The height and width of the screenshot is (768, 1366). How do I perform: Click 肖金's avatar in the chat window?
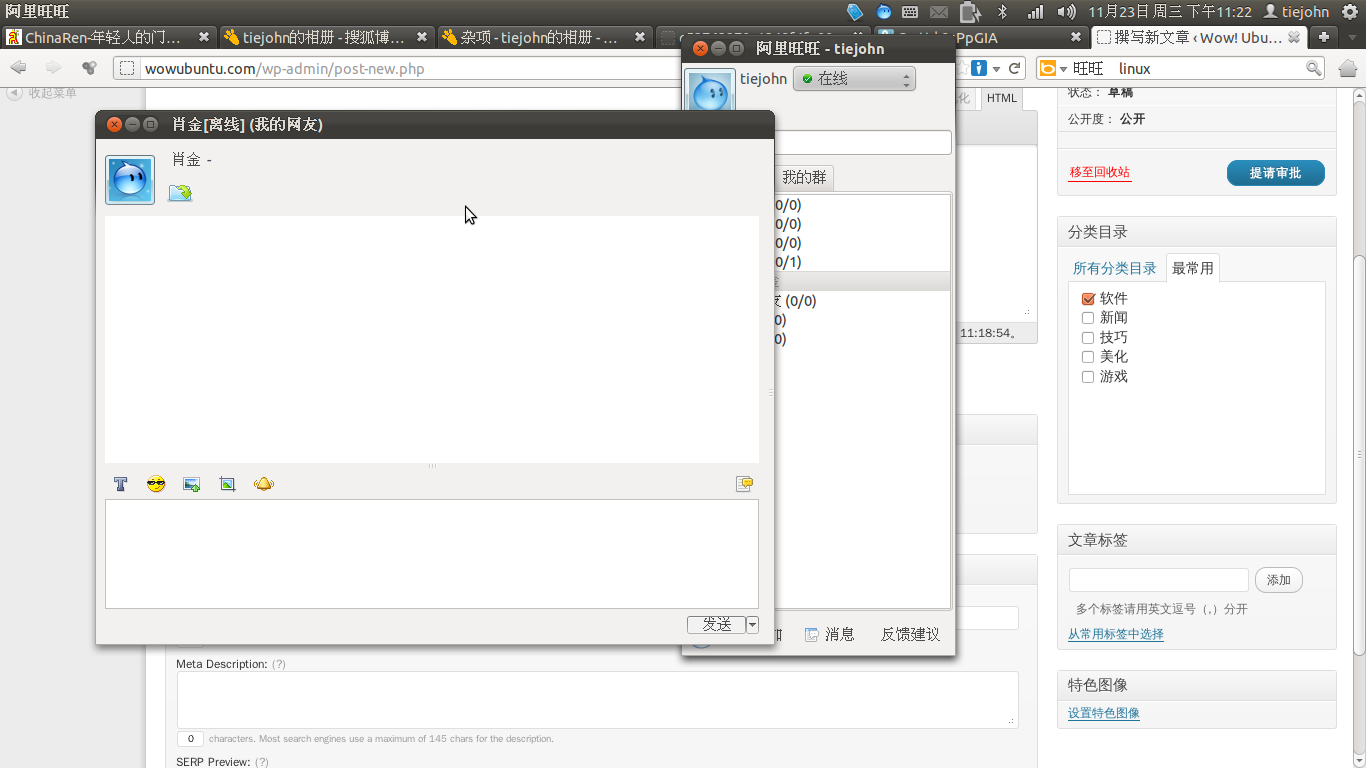coord(130,180)
